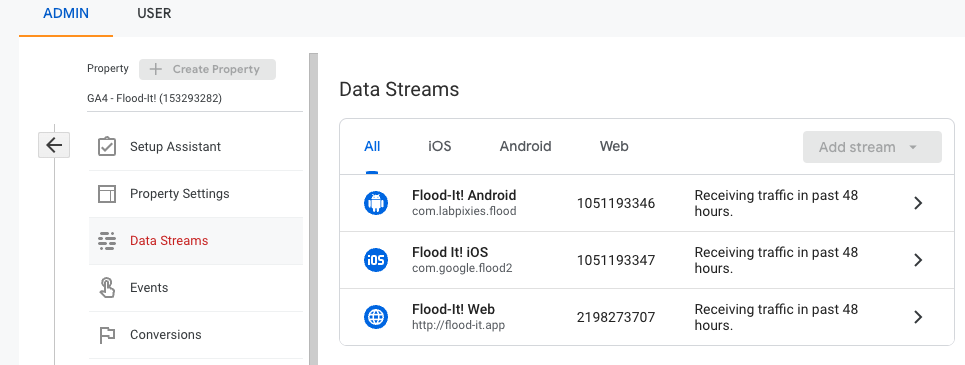
Task: Click the Flood It! iOS stream name
Action: tap(450, 252)
